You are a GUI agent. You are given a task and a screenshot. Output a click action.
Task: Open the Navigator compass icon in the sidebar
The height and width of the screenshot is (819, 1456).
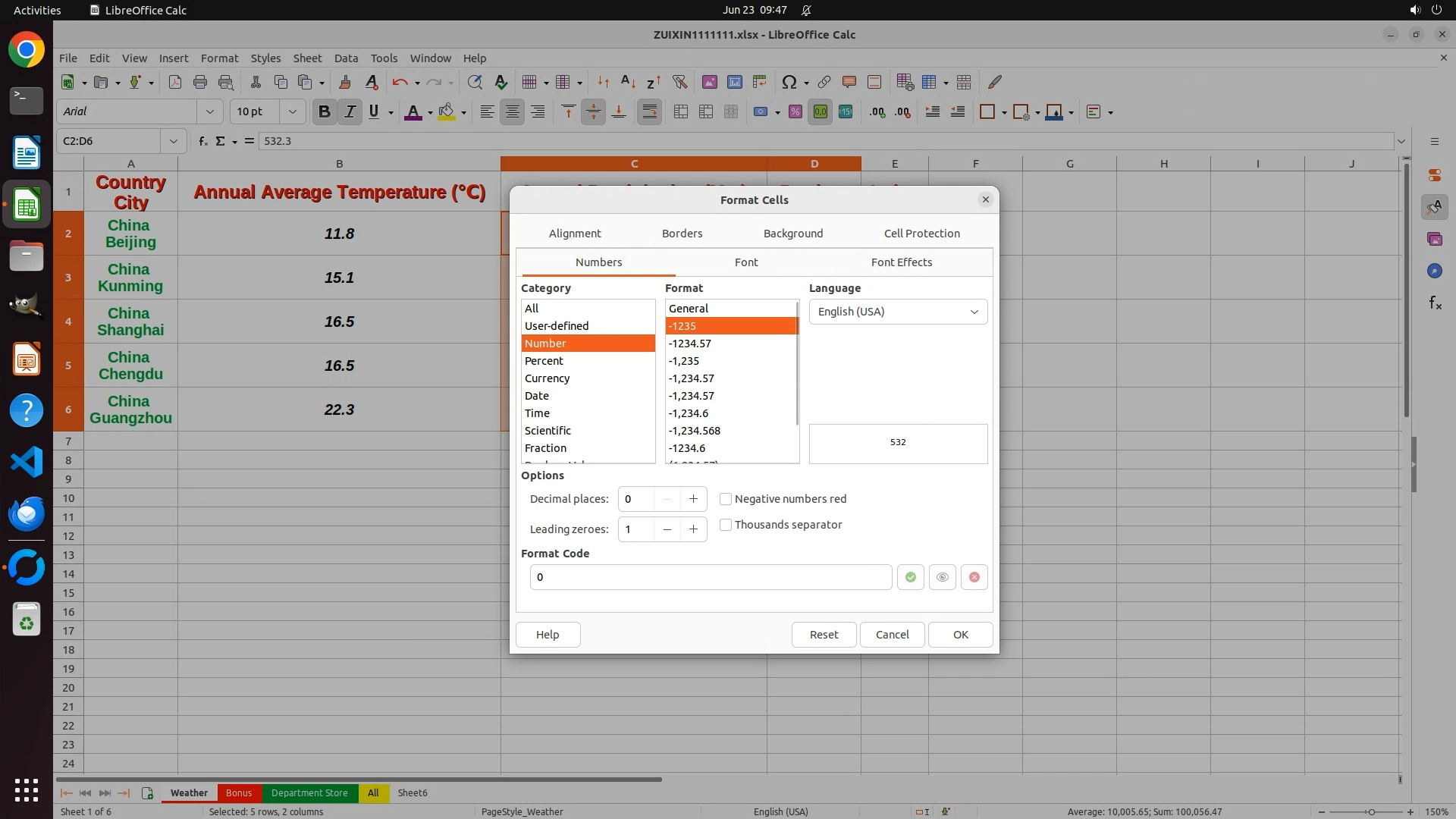pos(1434,271)
